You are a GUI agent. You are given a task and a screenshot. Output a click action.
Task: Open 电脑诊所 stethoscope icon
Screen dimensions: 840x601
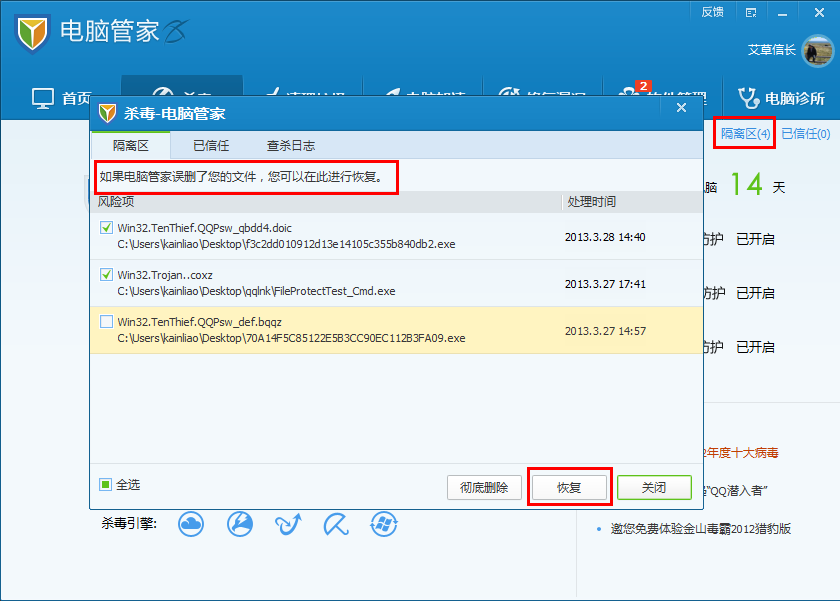pyautogui.click(x=748, y=98)
